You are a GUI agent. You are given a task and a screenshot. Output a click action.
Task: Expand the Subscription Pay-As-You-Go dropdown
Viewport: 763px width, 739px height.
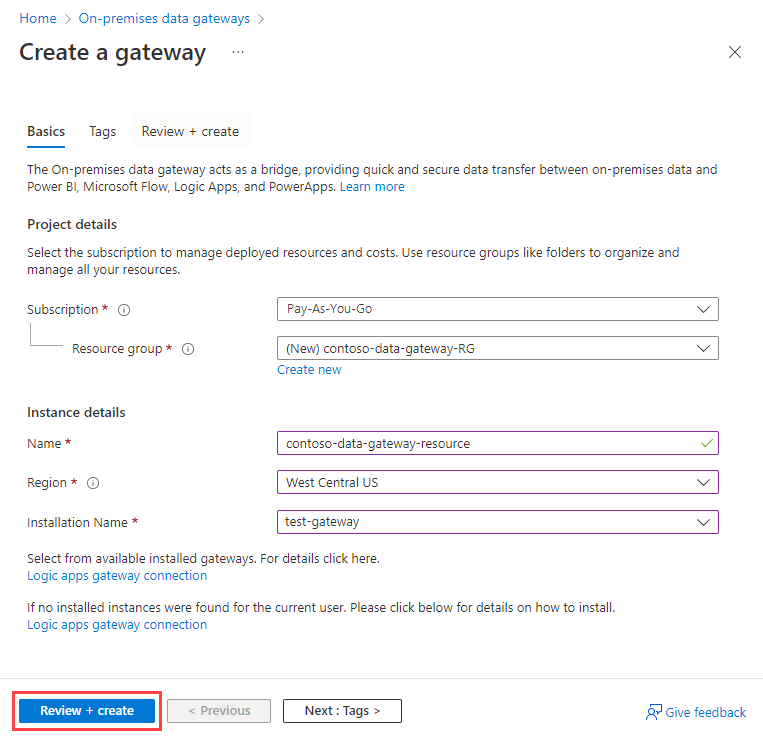[498, 309]
